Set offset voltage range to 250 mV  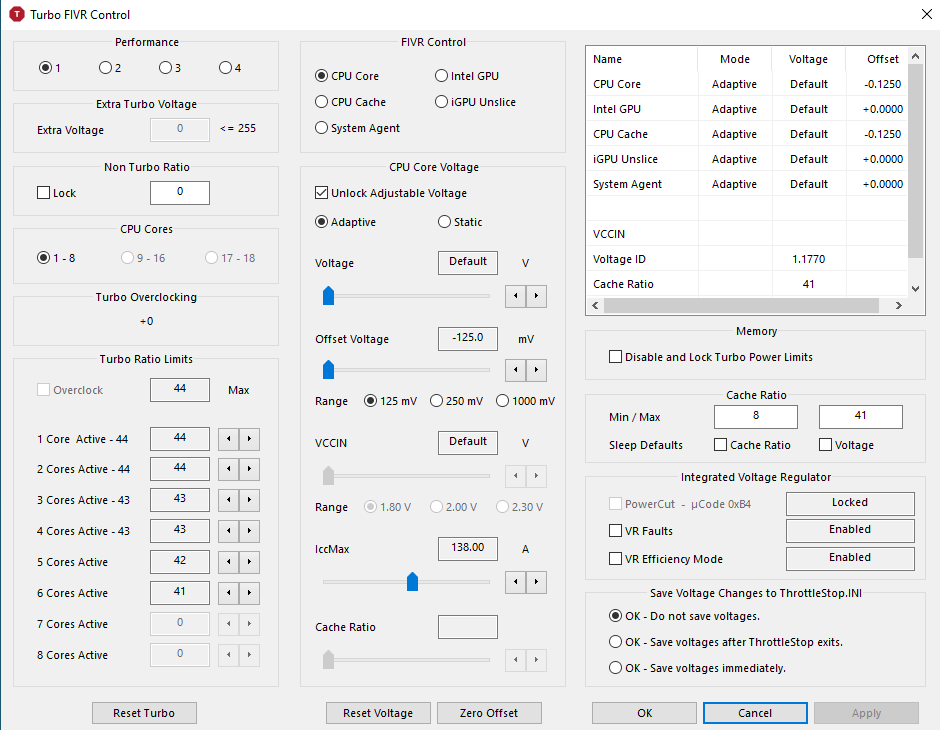click(456, 401)
